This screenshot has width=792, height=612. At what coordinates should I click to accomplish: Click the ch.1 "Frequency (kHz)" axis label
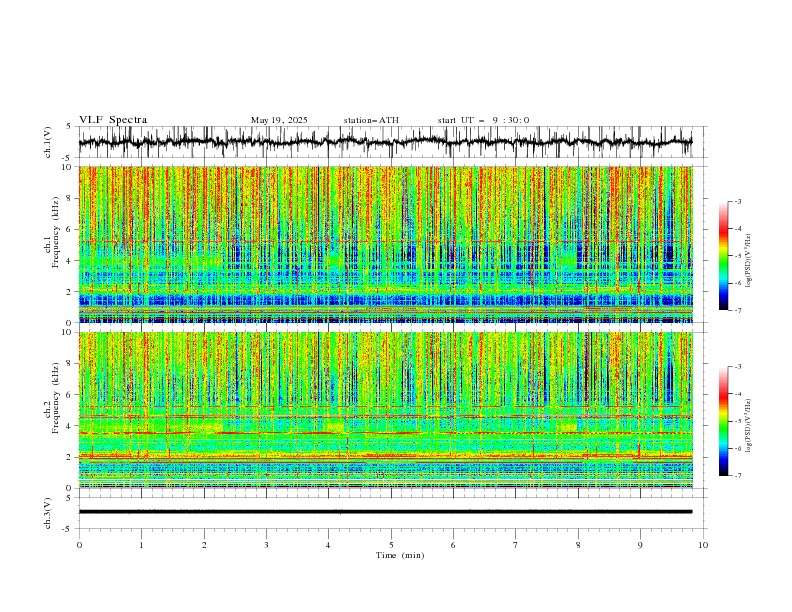(56, 232)
